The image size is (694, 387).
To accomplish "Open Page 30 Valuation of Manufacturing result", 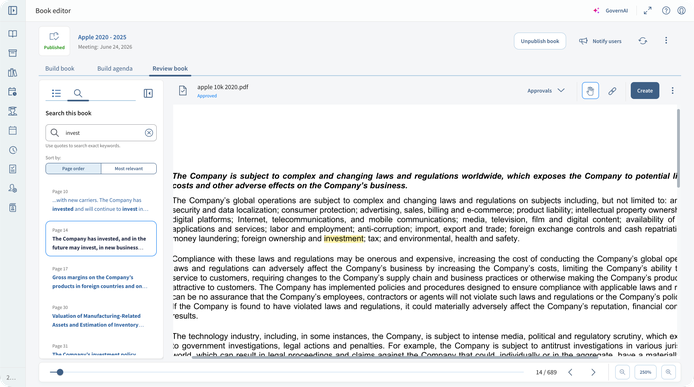I will pyautogui.click(x=101, y=316).
